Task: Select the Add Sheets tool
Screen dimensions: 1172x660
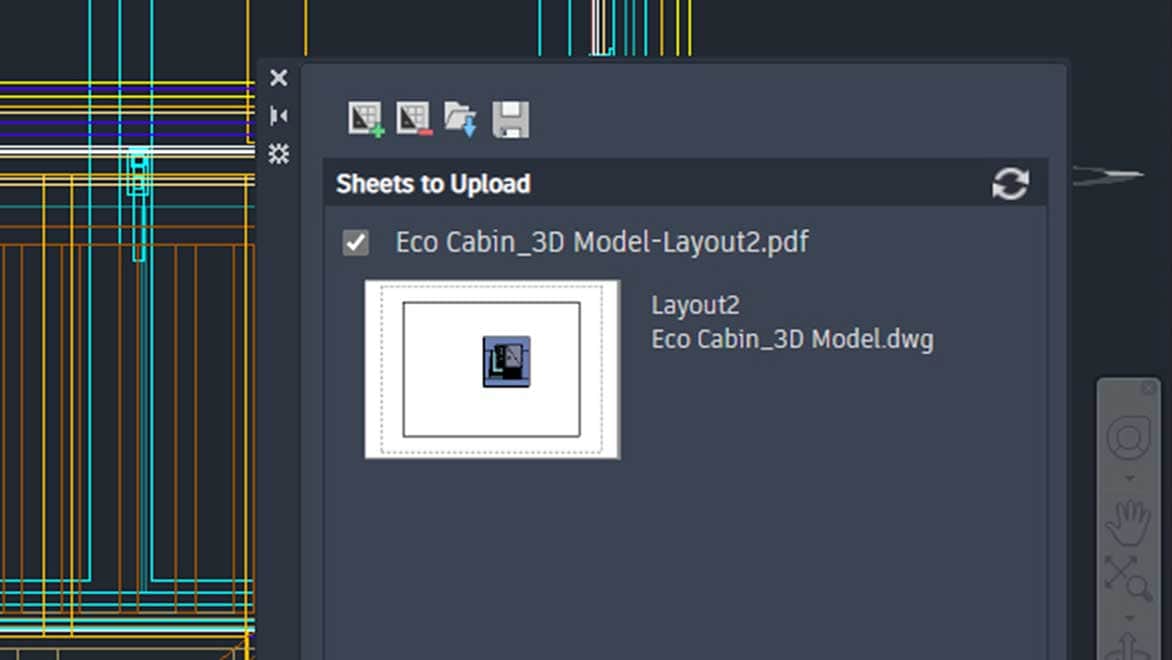Action: [x=365, y=118]
